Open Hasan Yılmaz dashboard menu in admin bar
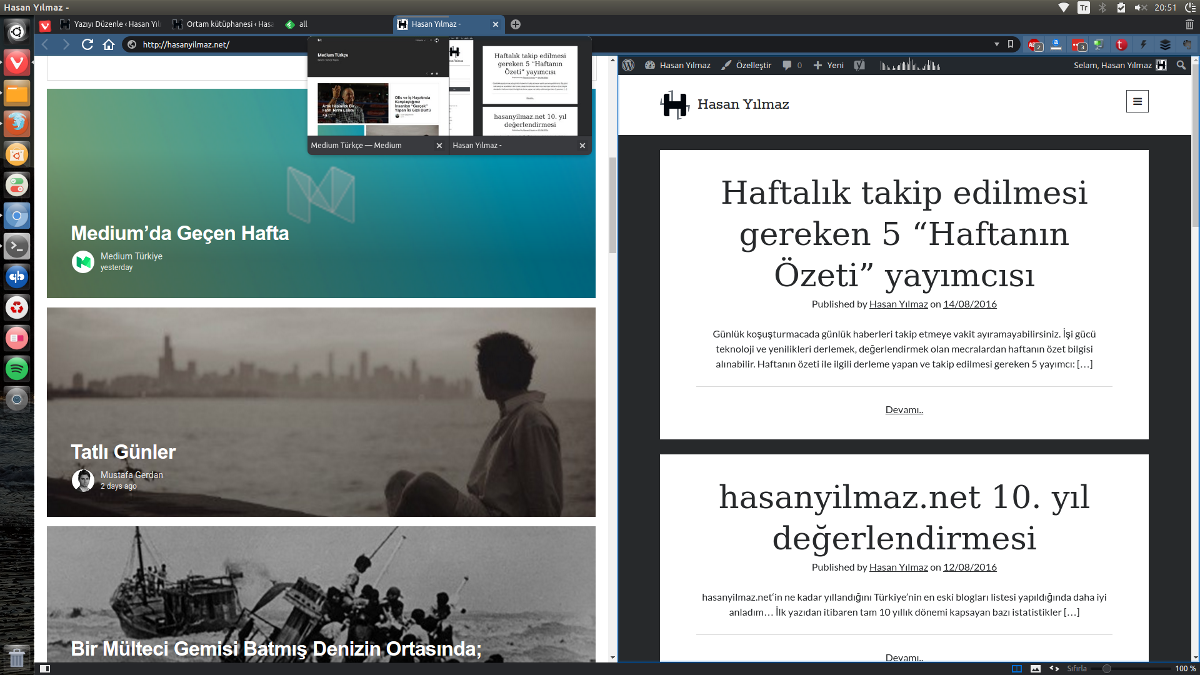Screen dimensions: 1200x675 [x=677, y=65]
